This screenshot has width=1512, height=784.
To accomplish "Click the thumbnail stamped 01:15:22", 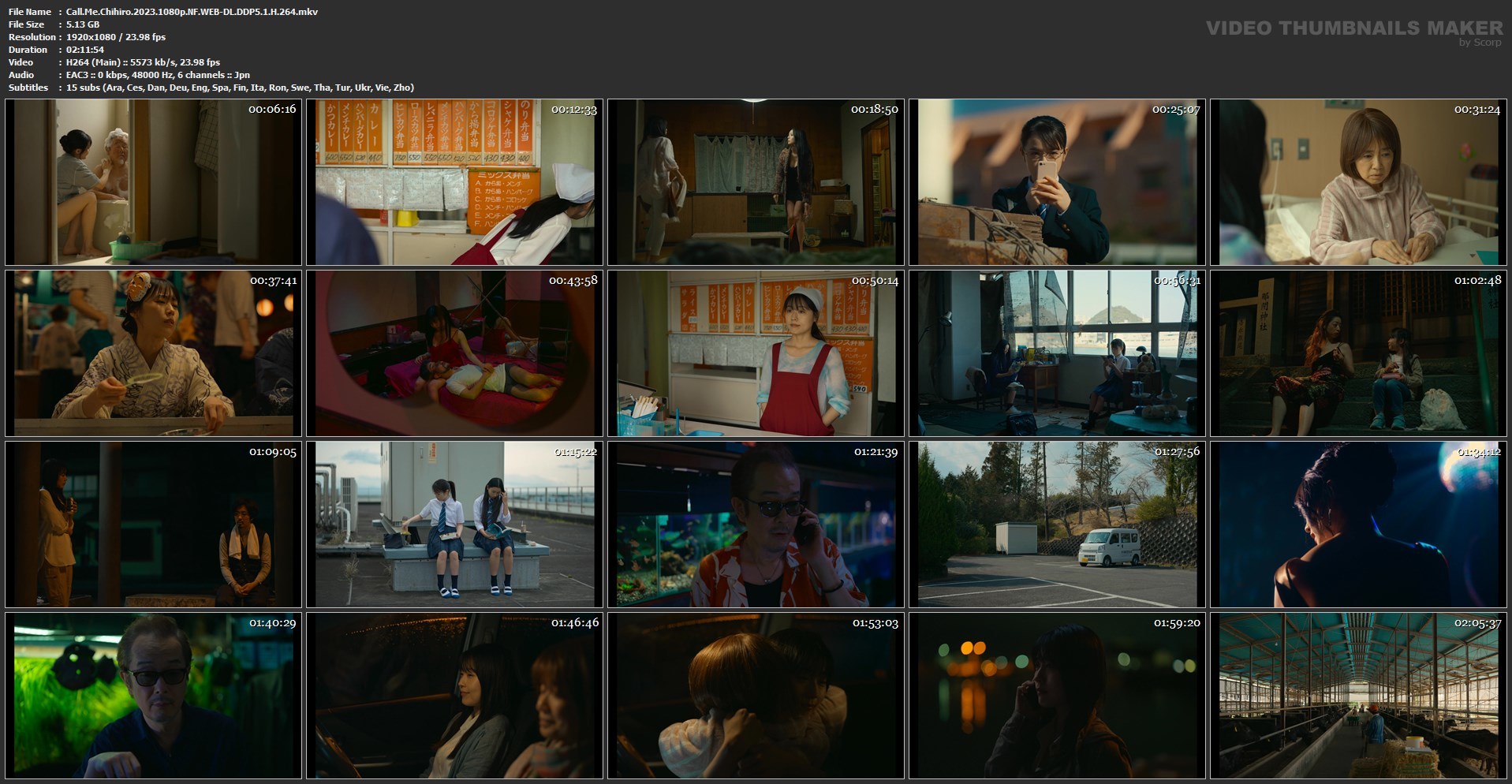I will pos(454,525).
